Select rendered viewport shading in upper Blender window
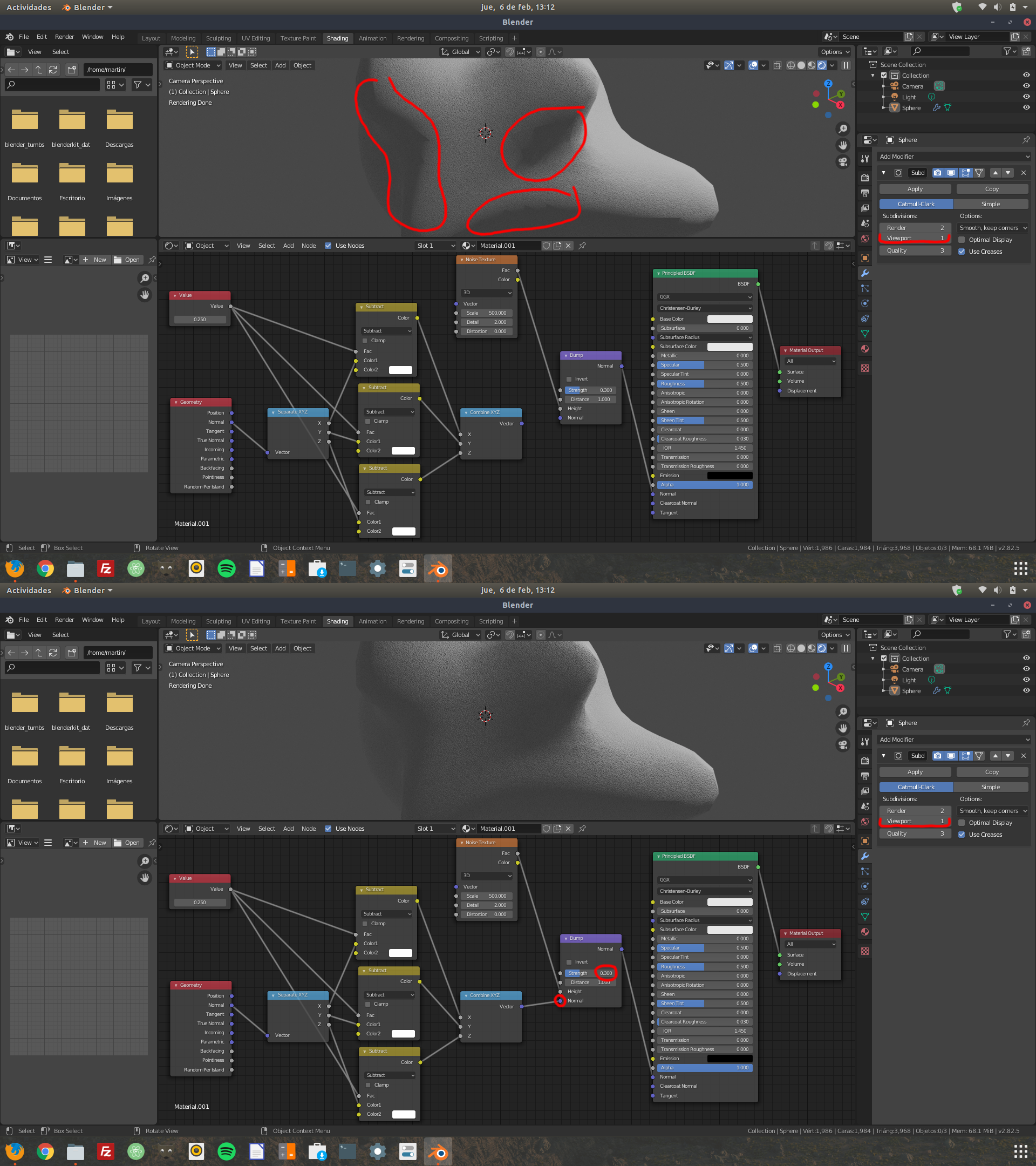 822,66
